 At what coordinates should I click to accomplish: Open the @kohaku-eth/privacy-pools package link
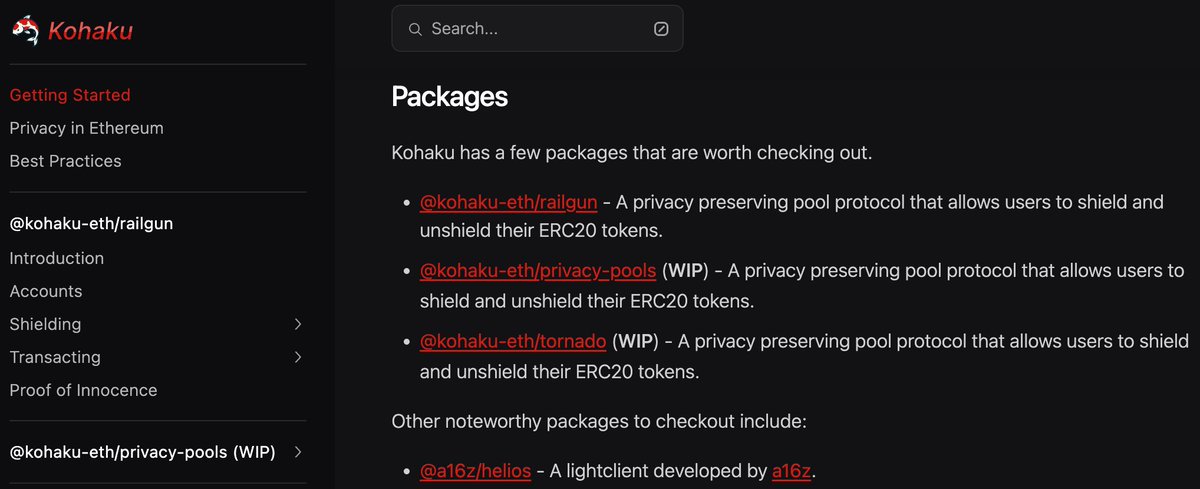click(x=538, y=271)
